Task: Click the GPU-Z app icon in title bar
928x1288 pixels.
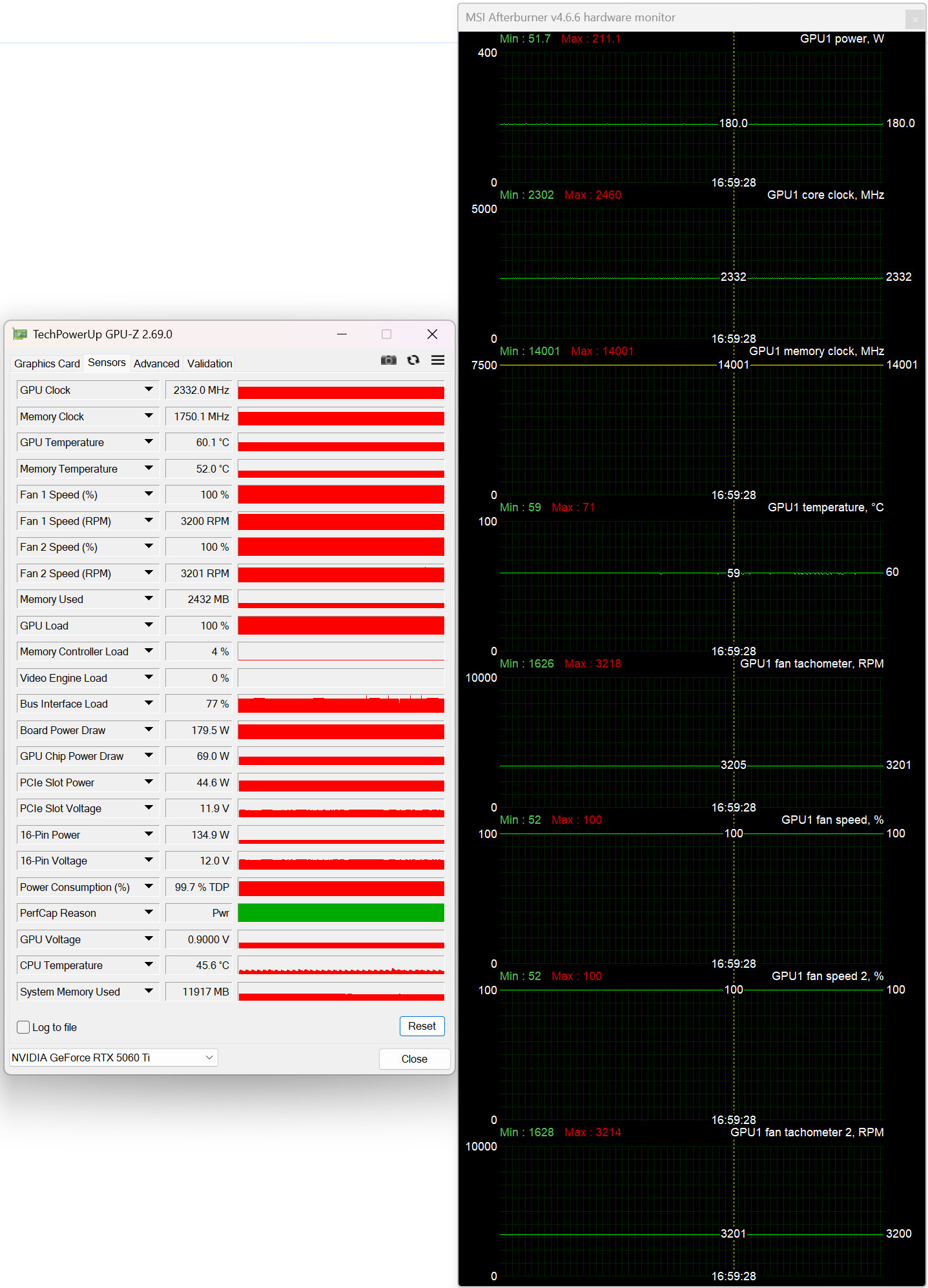Action: (x=20, y=334)
